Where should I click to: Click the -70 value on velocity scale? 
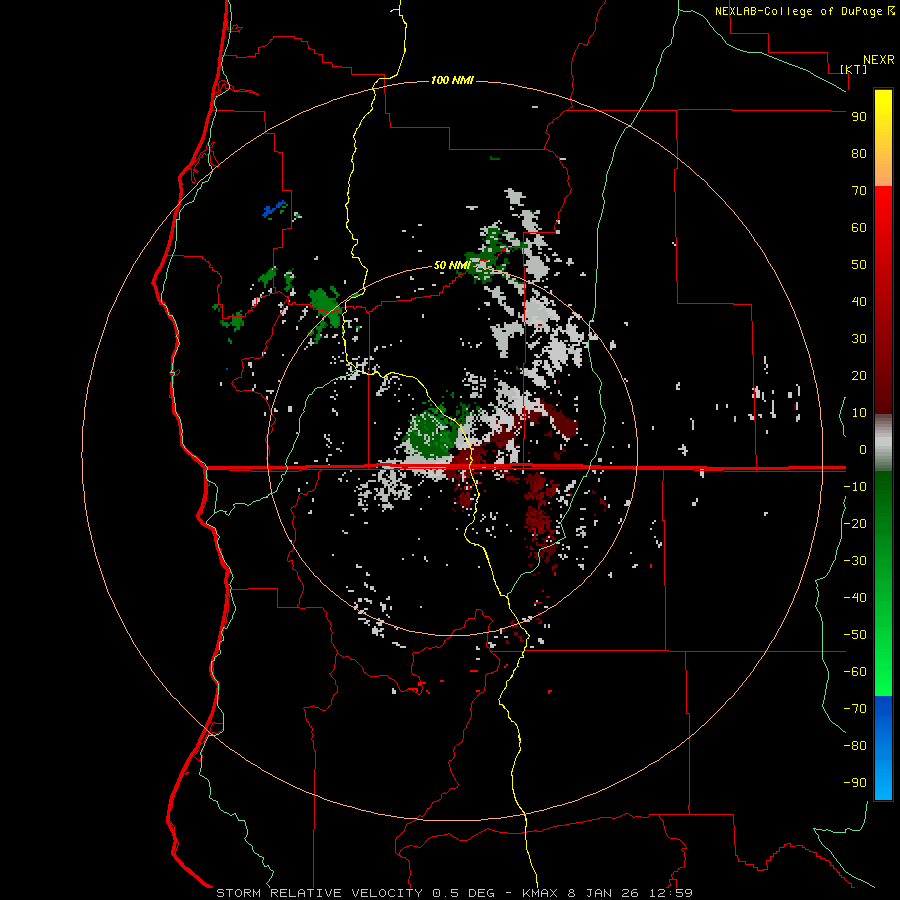[x=855, y=709]
